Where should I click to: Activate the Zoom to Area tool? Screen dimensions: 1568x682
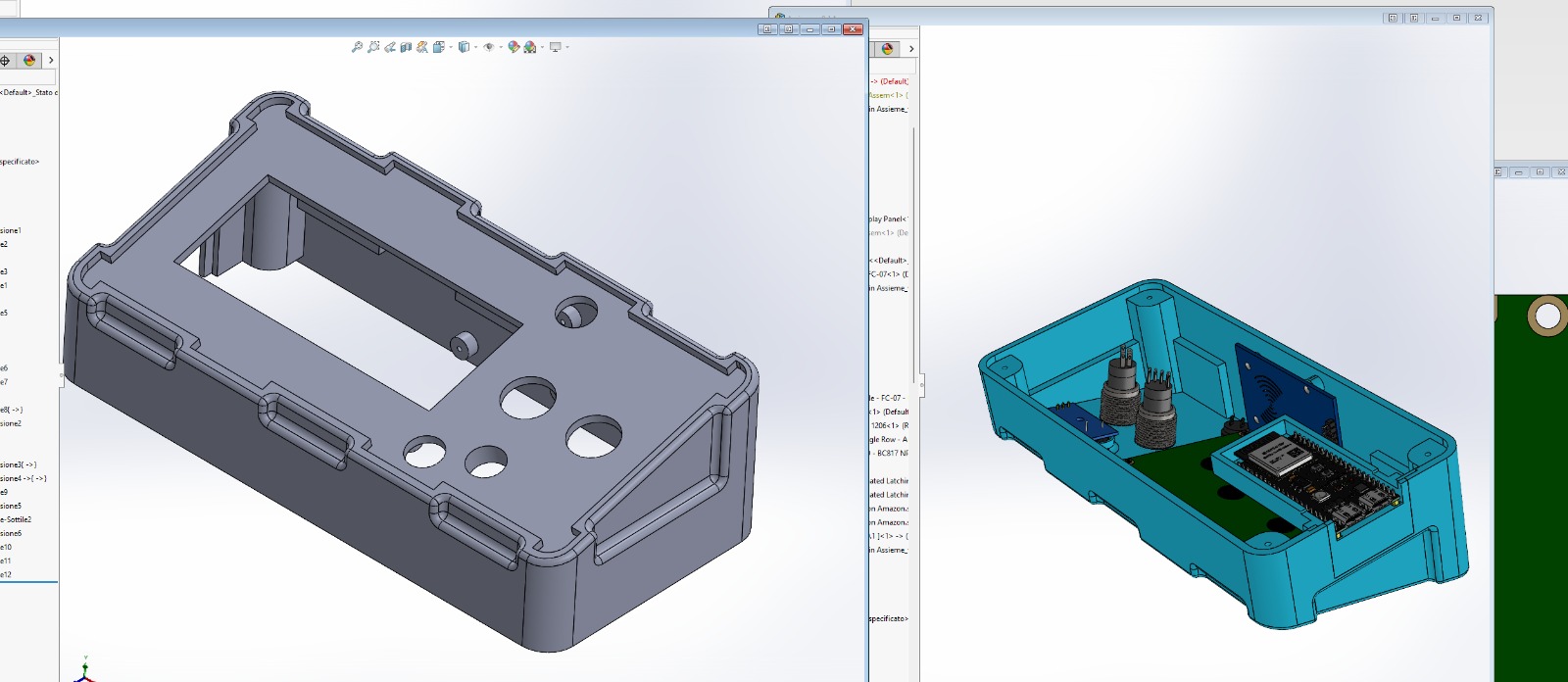coord(373,47)
